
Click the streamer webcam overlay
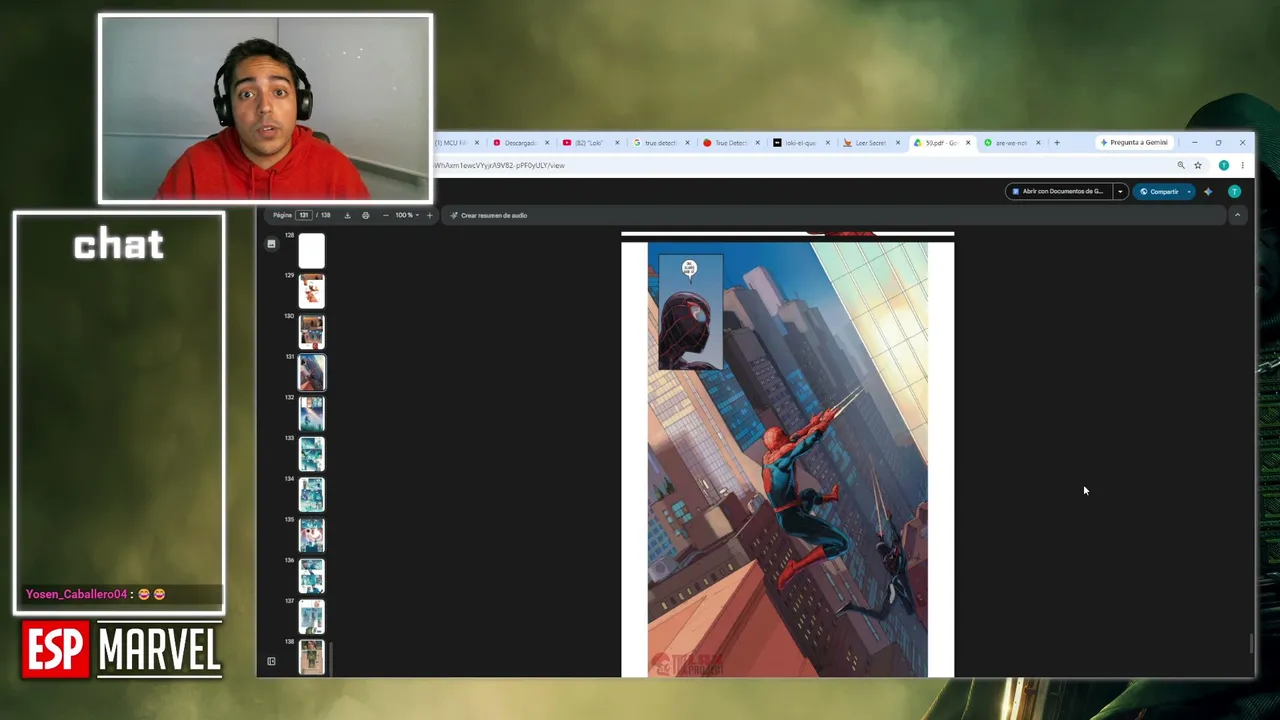266,108
